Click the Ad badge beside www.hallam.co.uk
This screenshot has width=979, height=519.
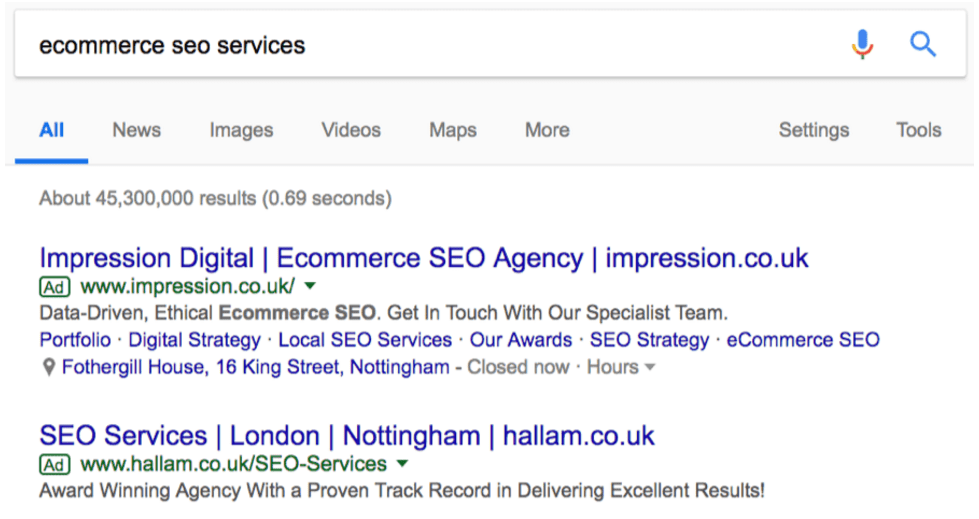click(x=55, y=464)
